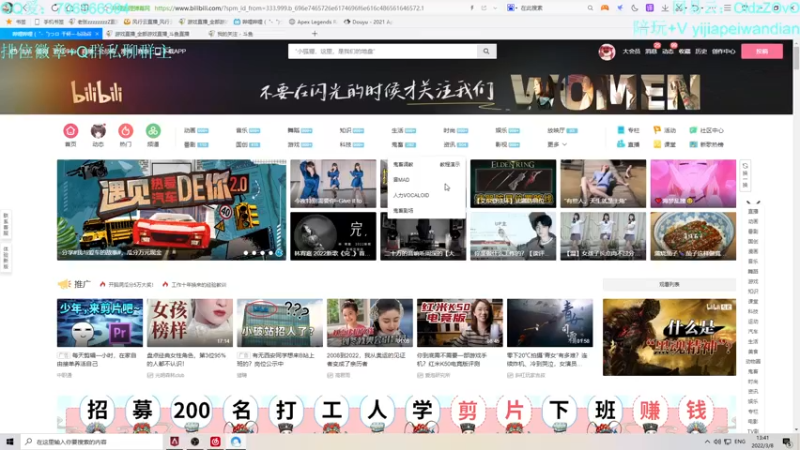
Task: Select 人力VOCALOID in the dropdown menu
Action: pos(411,195)
